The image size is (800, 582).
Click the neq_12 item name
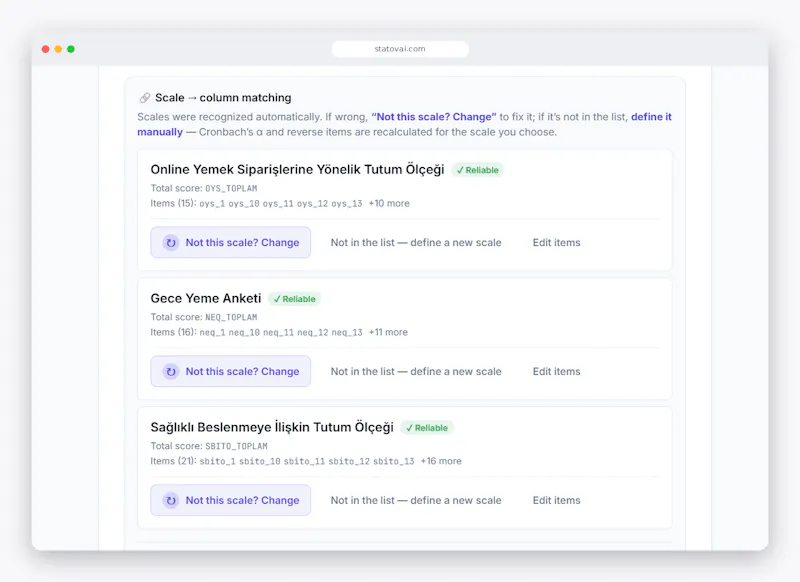click(x=313, y=333)
